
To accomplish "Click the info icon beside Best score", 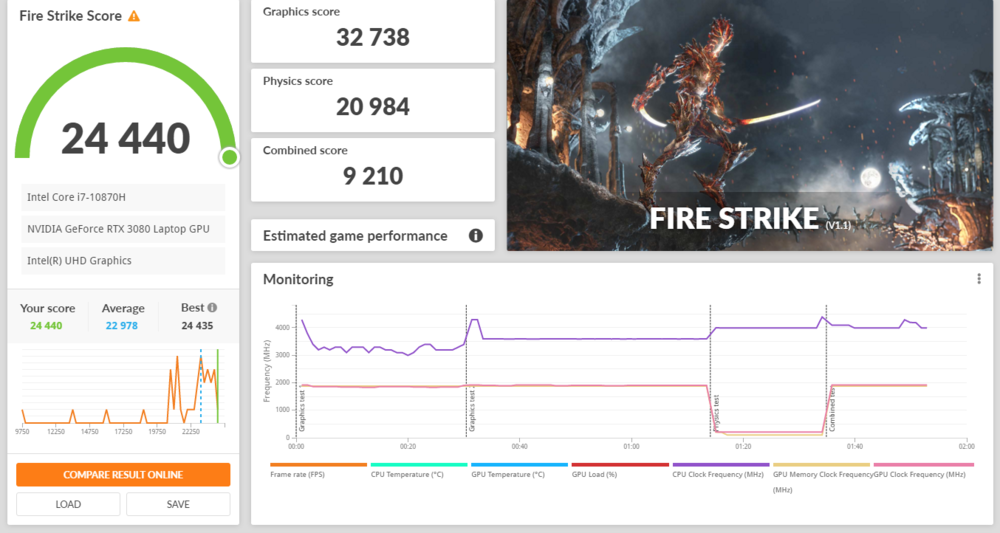I will pos(212,308).
